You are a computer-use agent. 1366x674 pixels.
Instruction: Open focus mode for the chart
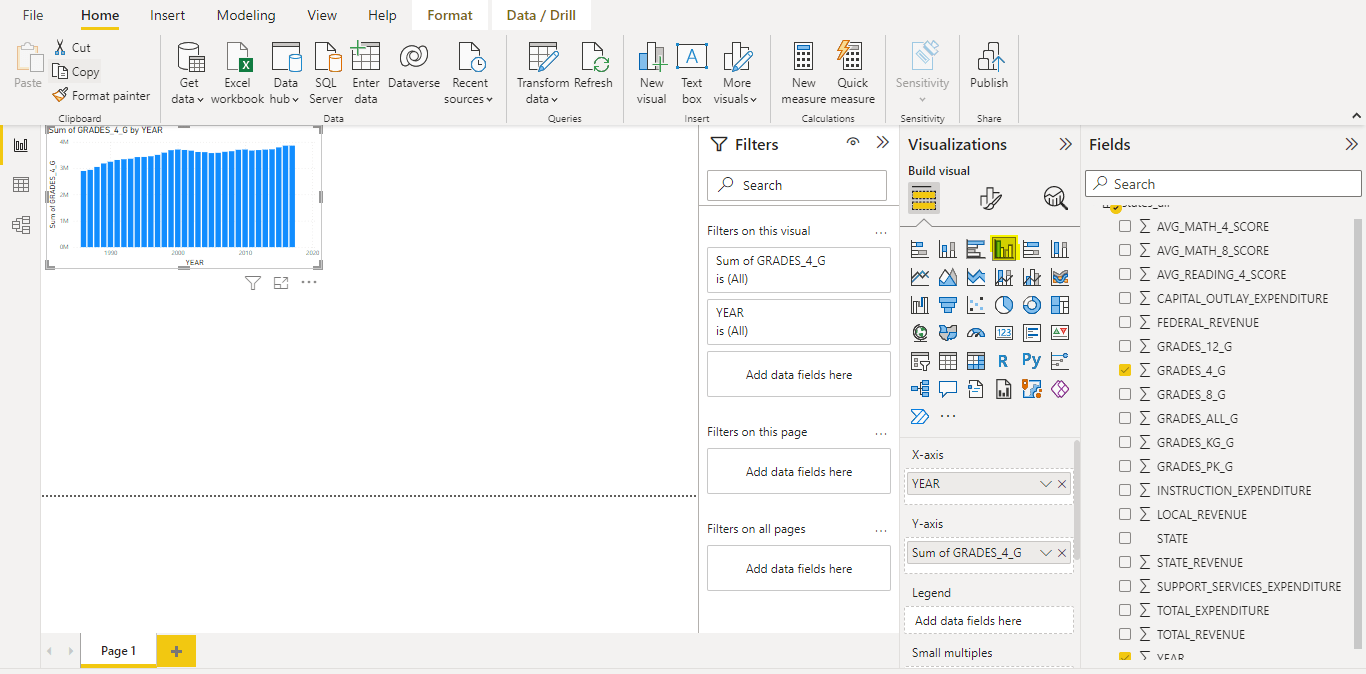(x=281, y=283)
